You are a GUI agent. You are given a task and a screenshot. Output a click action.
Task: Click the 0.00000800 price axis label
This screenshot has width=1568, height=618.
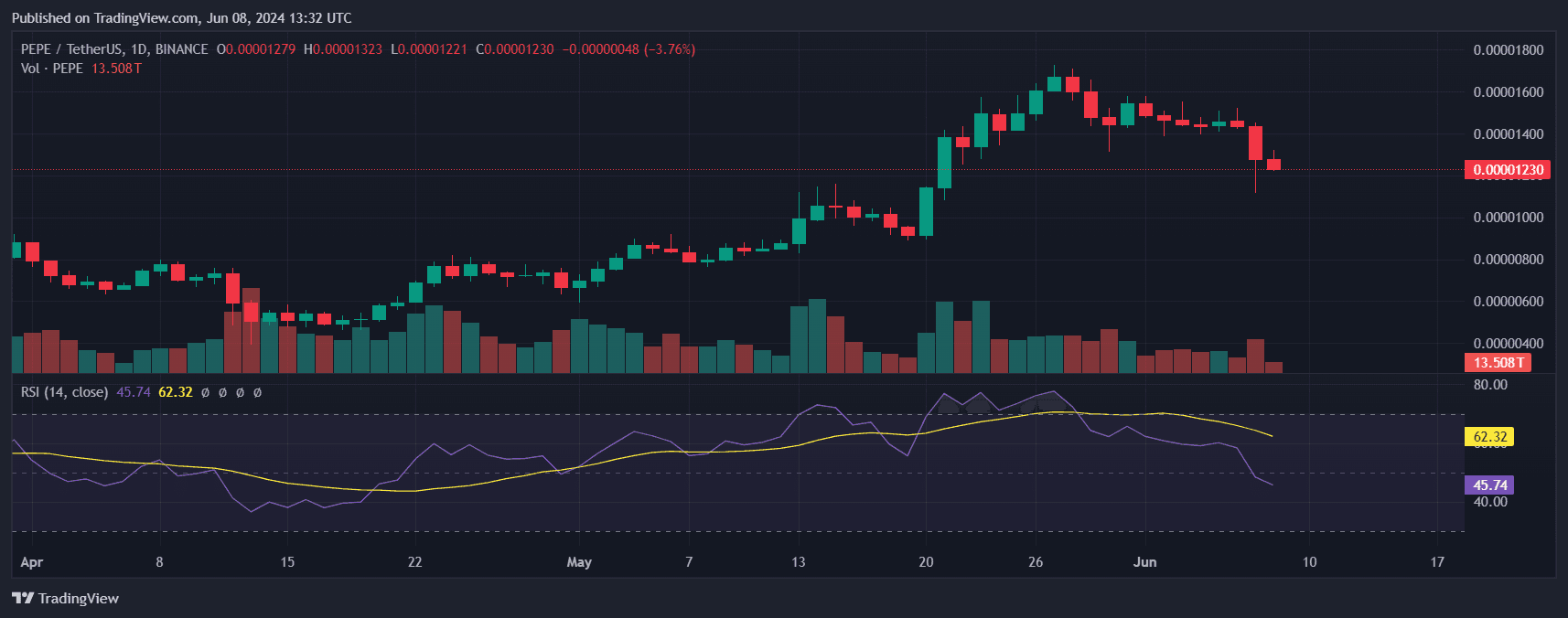[1508, 260]
